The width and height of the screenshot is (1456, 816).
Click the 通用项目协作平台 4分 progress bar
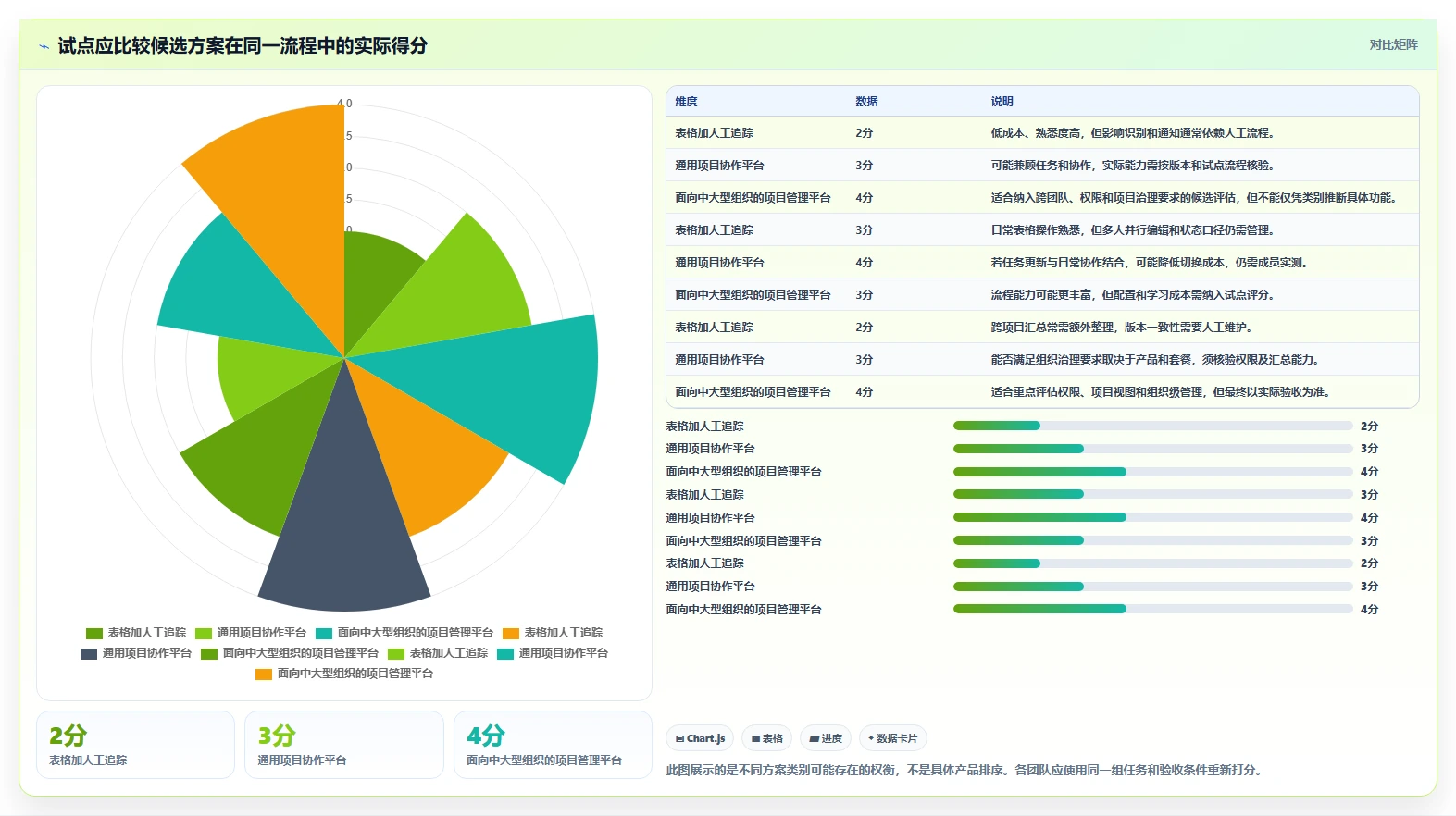(x=1152, y=518)
